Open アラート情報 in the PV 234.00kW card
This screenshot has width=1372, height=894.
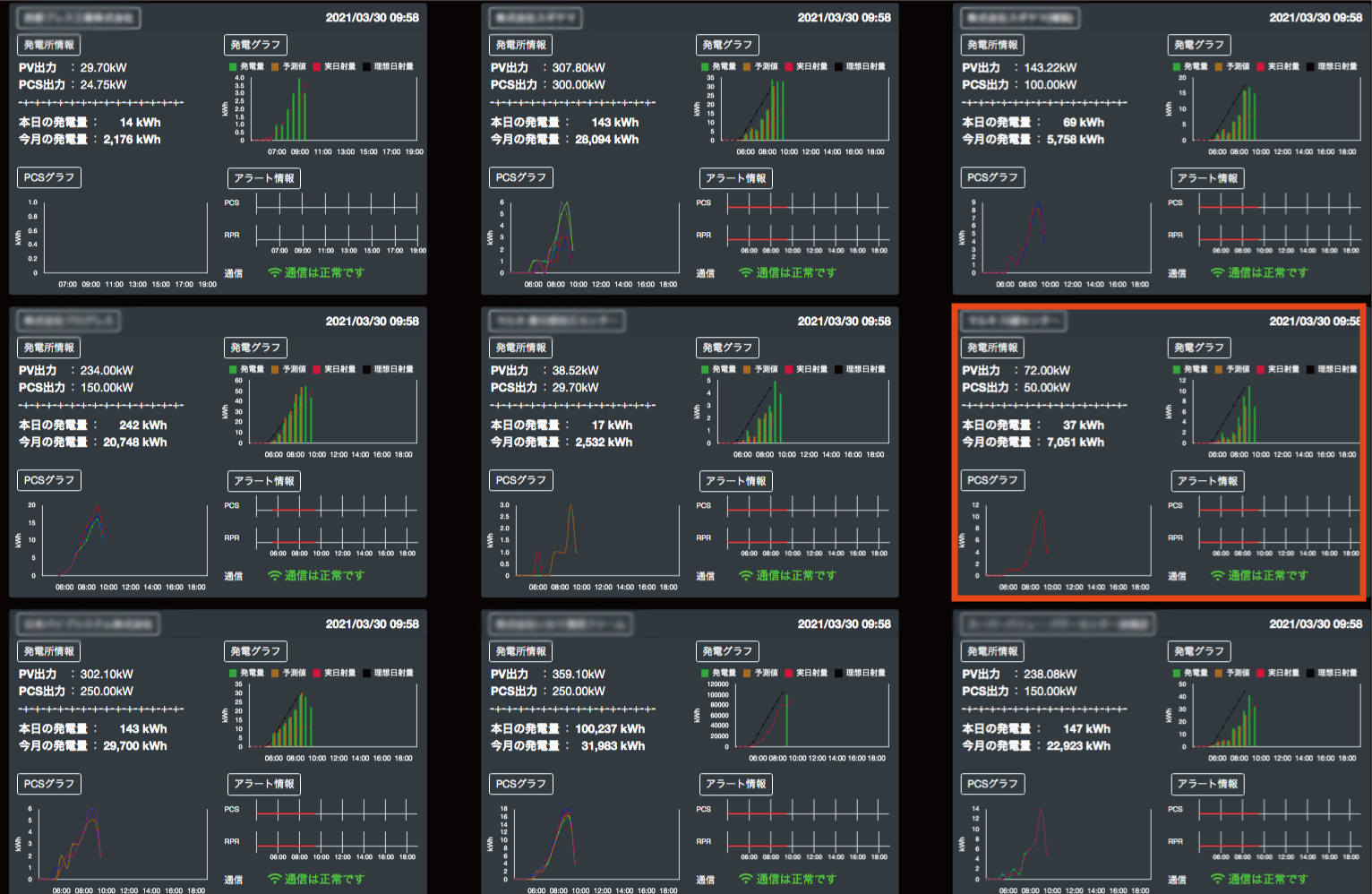(x=264, y=481)
